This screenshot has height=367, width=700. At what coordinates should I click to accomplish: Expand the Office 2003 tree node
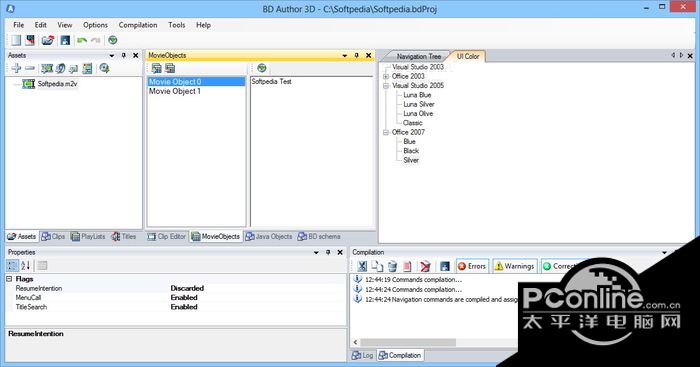coord(386,76)
